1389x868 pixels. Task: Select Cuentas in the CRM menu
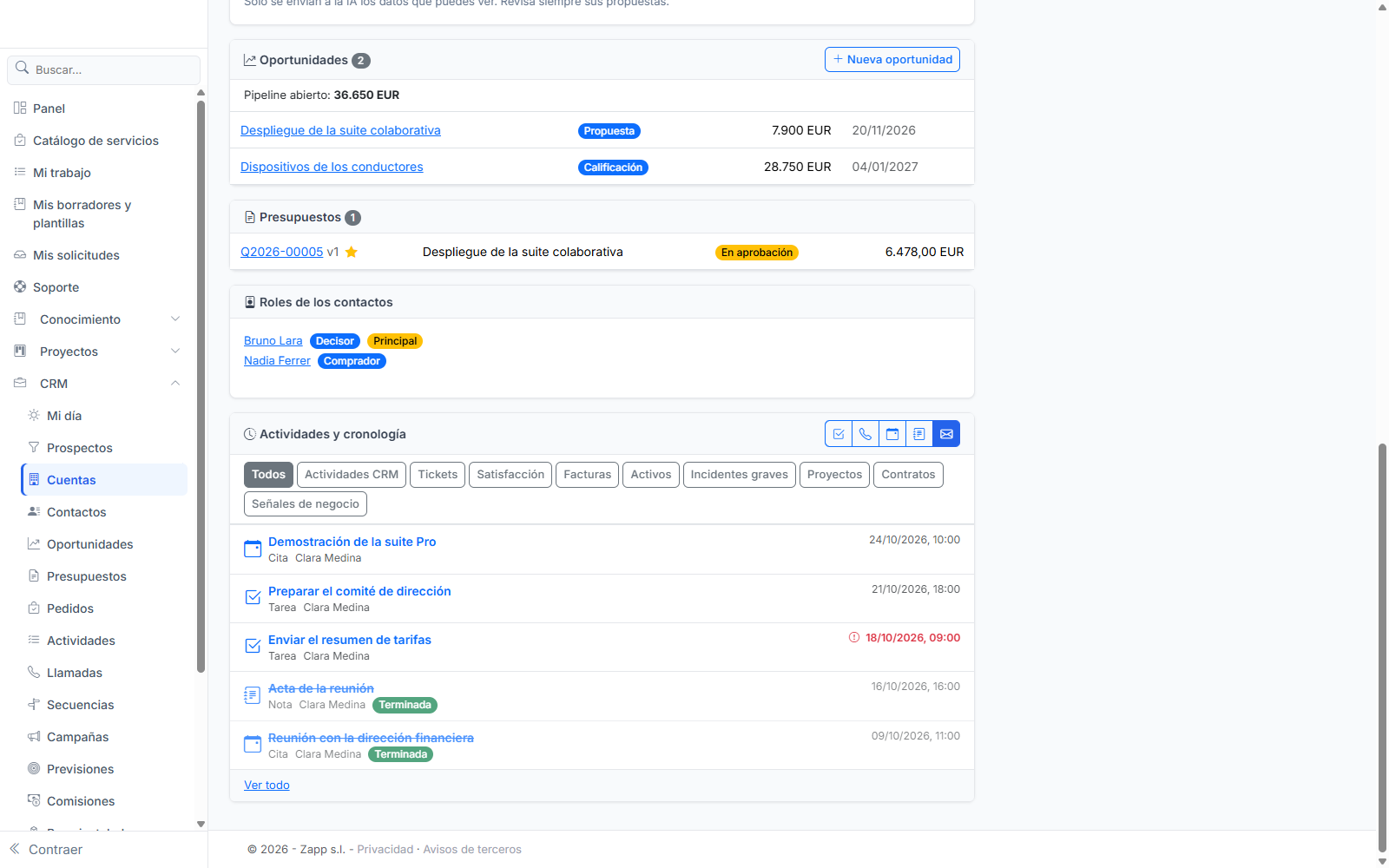pos(104,480)
